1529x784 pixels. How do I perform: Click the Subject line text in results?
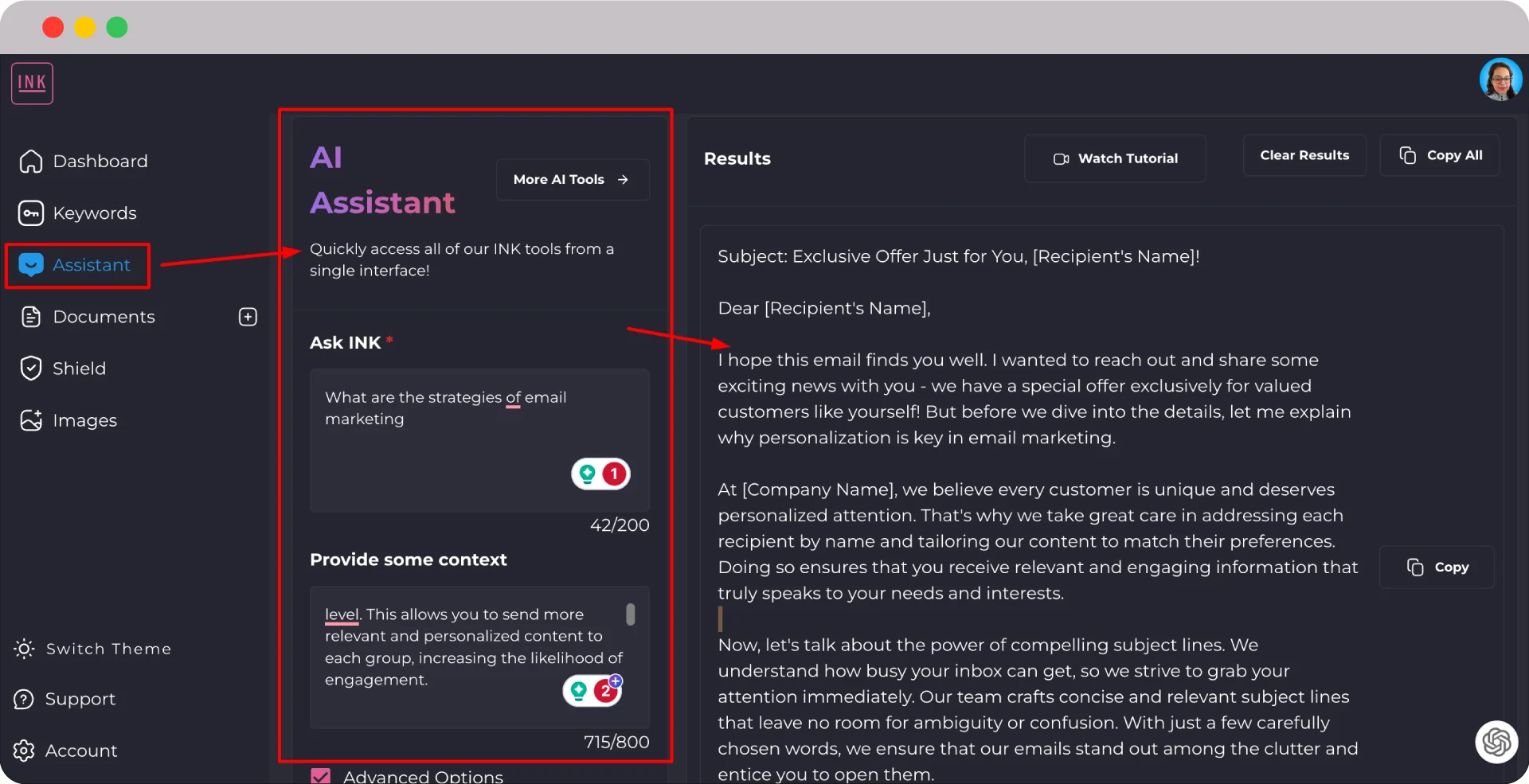pyautogui.click(x=959, y=256)
